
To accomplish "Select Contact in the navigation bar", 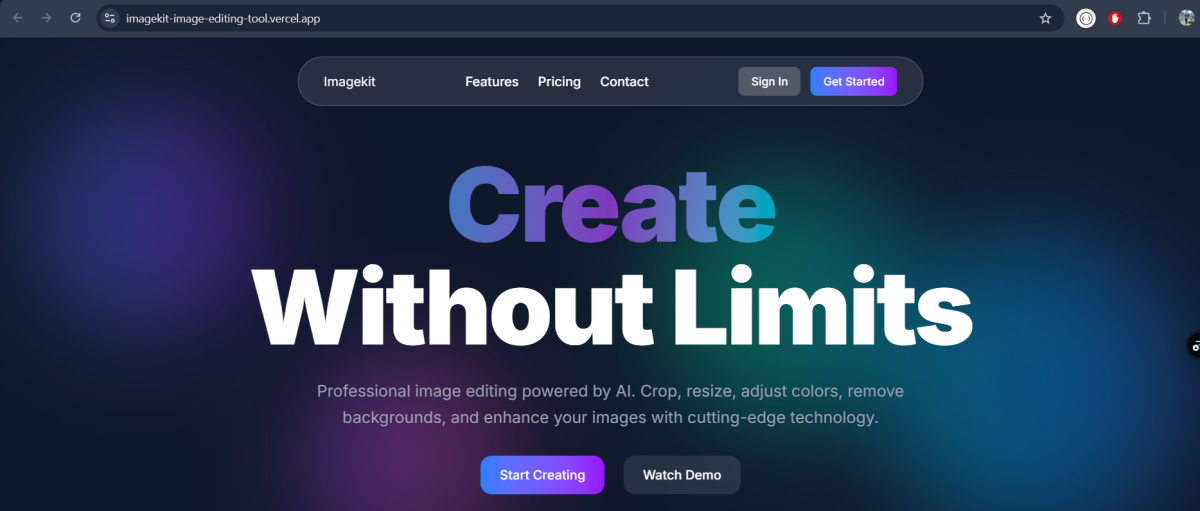I will point(624,82).
